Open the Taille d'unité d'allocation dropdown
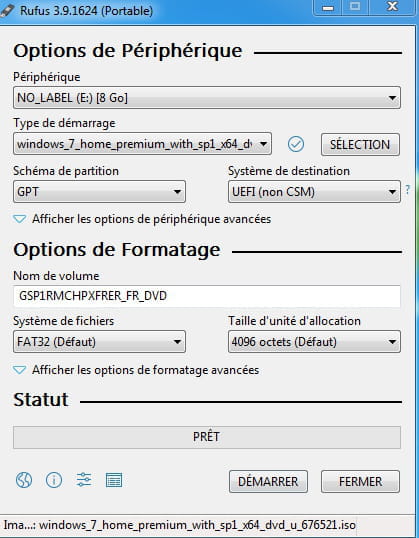This screenshot has width=419, height=538. pyautogui.click(x=314, y=342)
